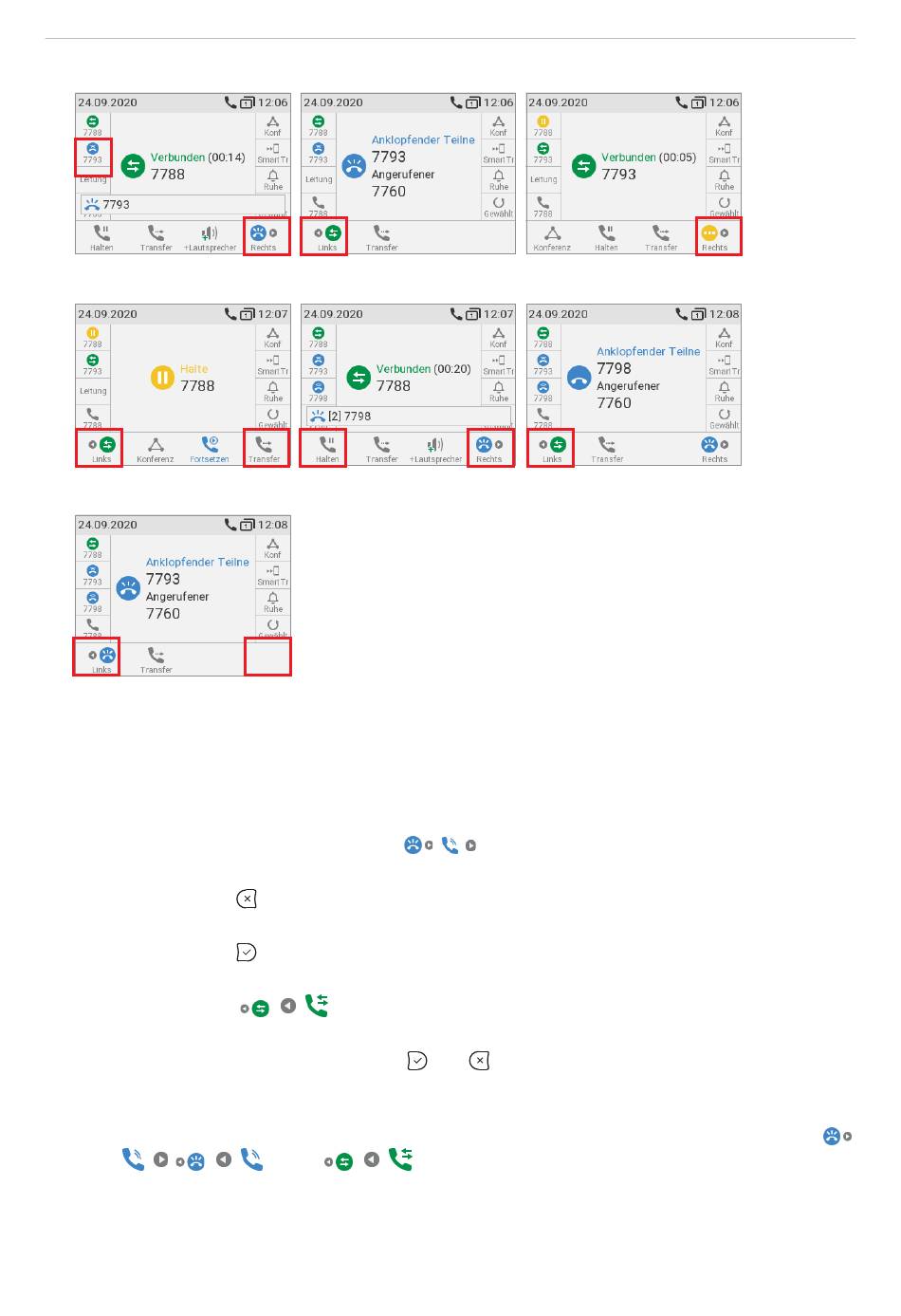Open Rechts page softkey on Anklopfender 7798 screen
901x1316 pixels.
click(715, 449)
